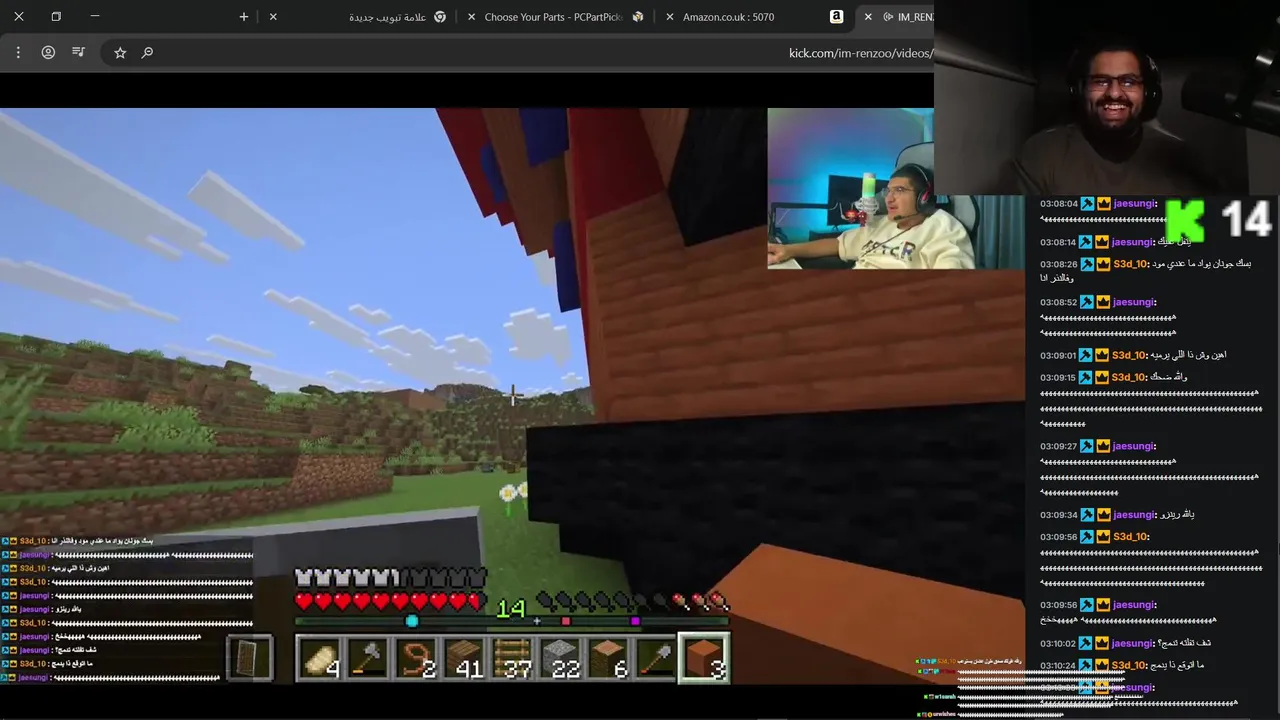Select the bread slot in the hotbar
Viewport: 1280px width, 720px height.
(320, 658)
